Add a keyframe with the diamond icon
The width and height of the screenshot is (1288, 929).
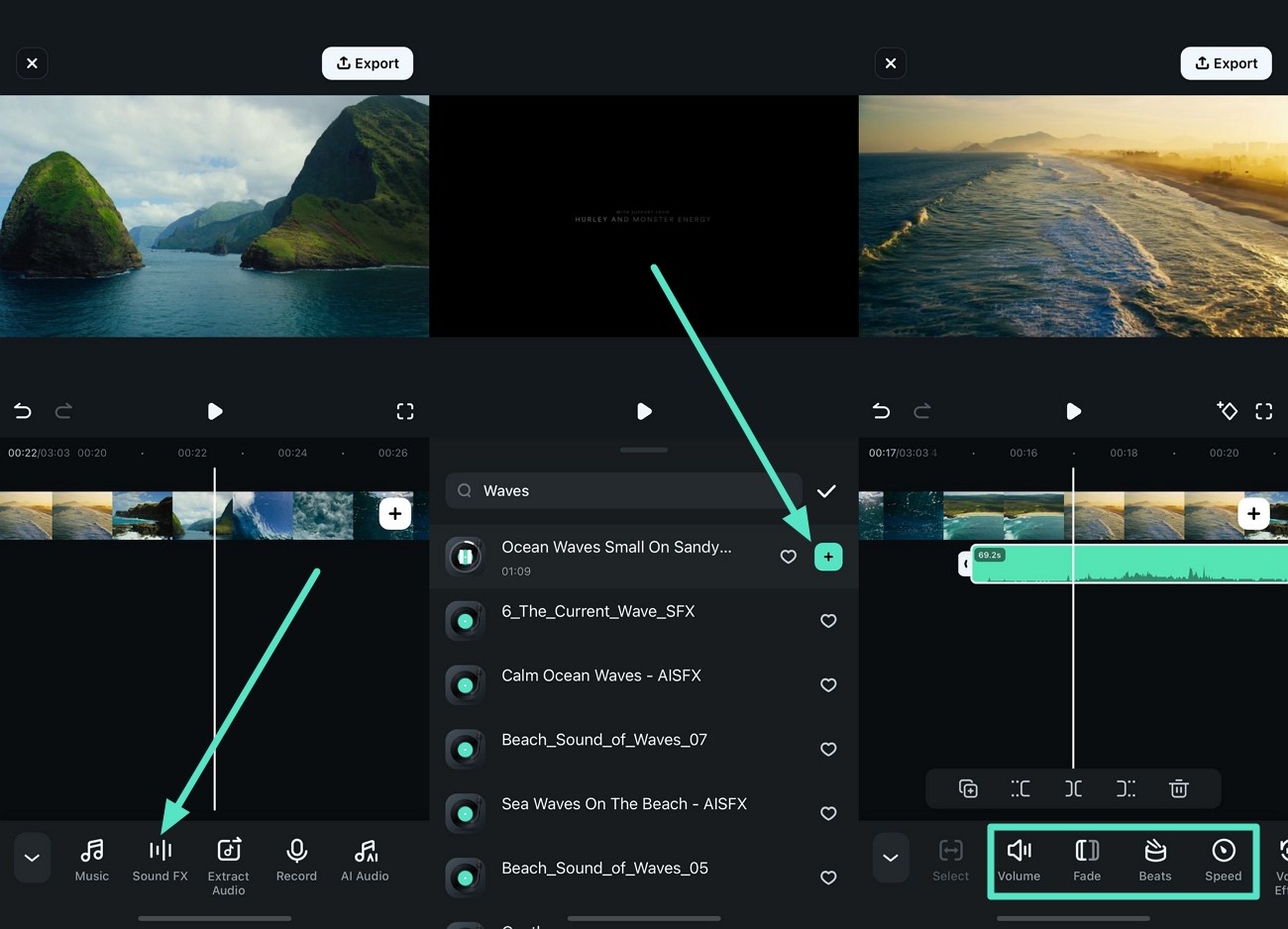coord(1227,411)
